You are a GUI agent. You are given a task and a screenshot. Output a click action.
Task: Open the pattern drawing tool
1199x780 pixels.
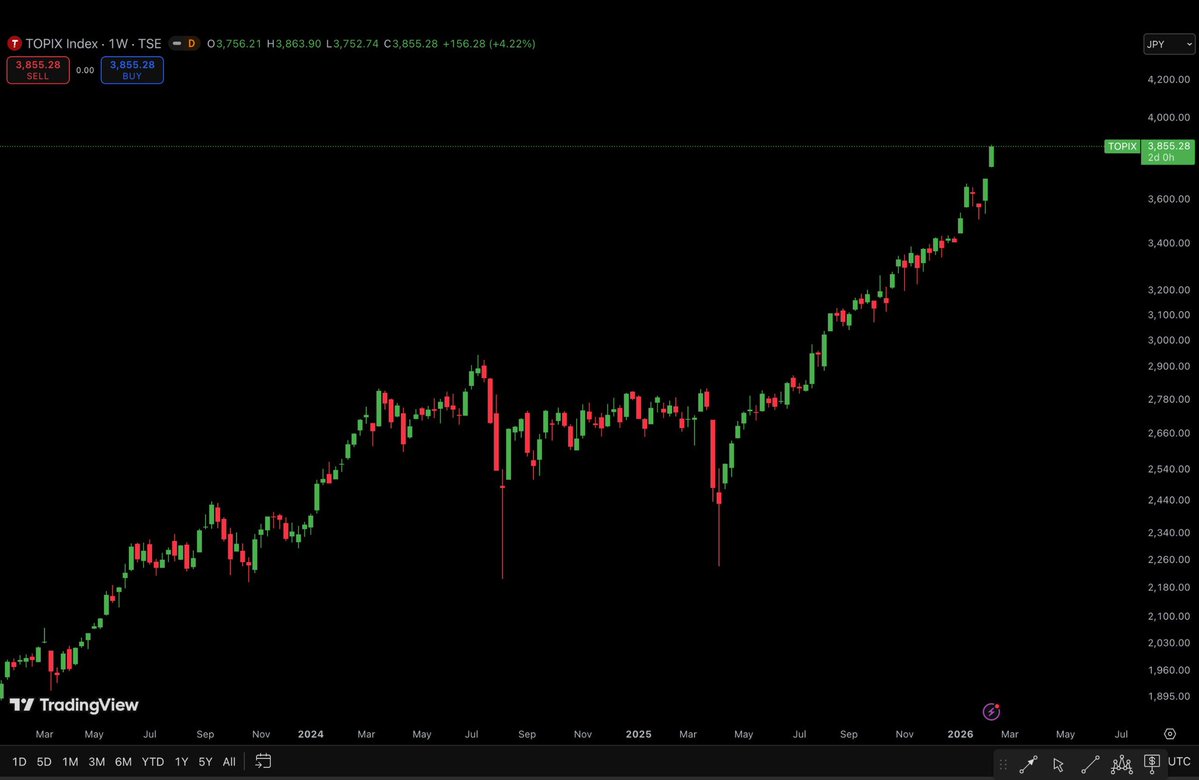coord(1121,763)
